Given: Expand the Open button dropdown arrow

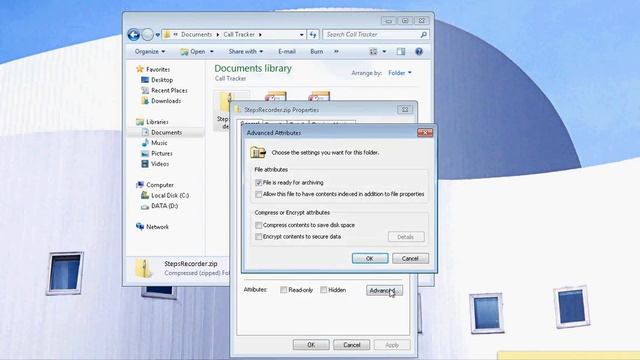Looking at the screenshot, I should [212, 51].
